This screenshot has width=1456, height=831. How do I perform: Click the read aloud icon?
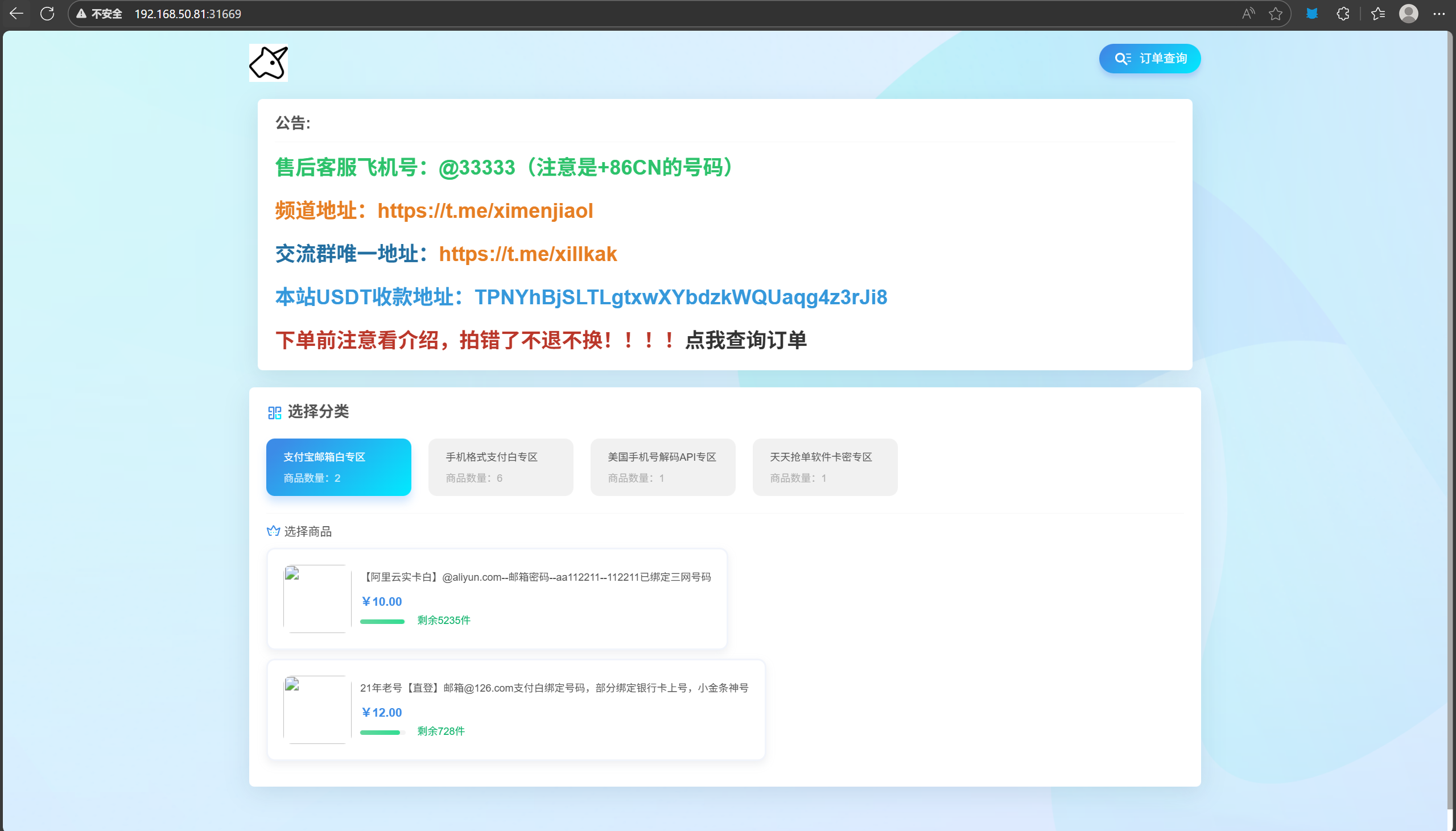tap(1248, 14)
